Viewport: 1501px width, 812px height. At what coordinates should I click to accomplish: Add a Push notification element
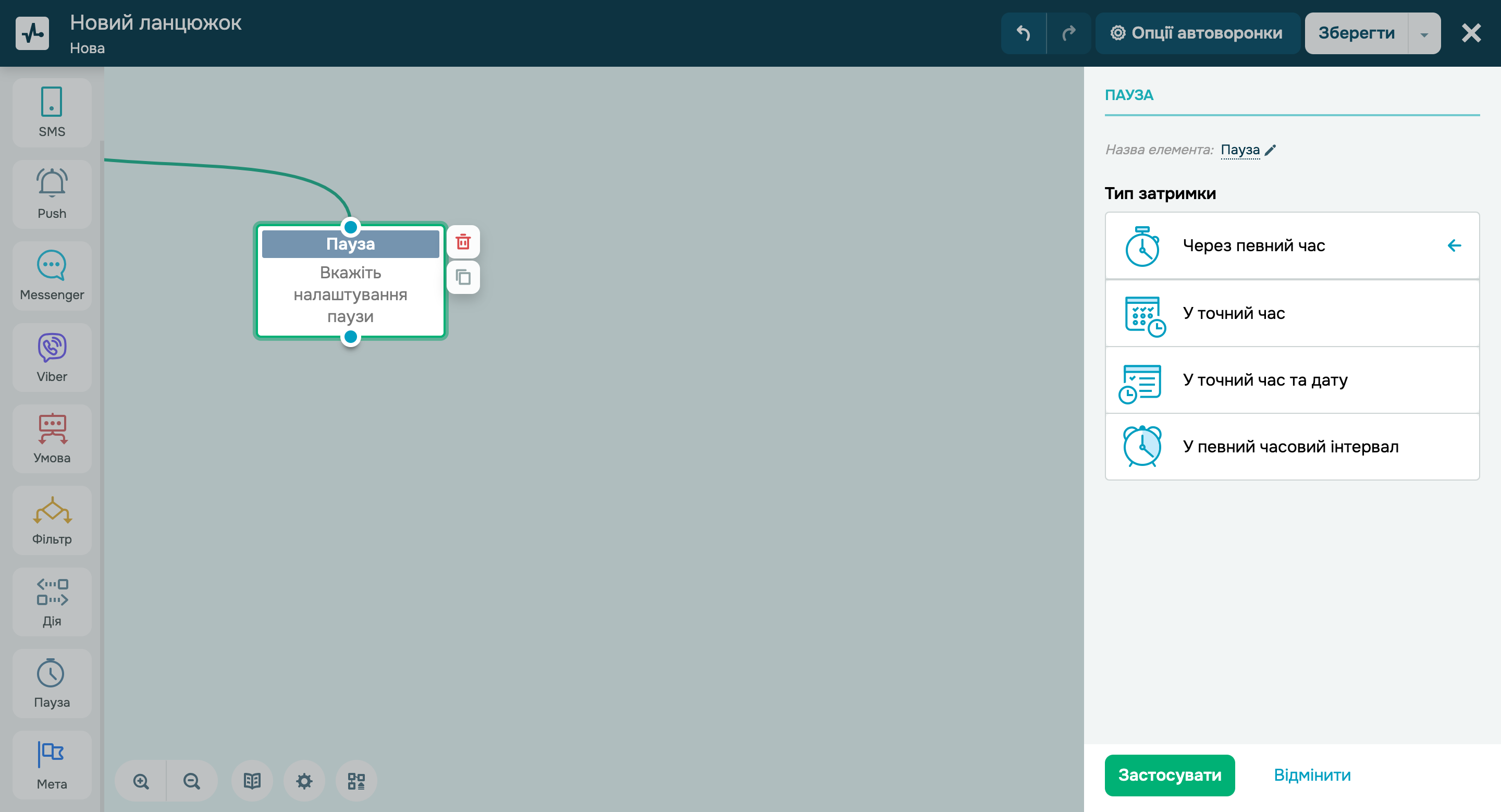pyautogui.click(x=52, y=194)
